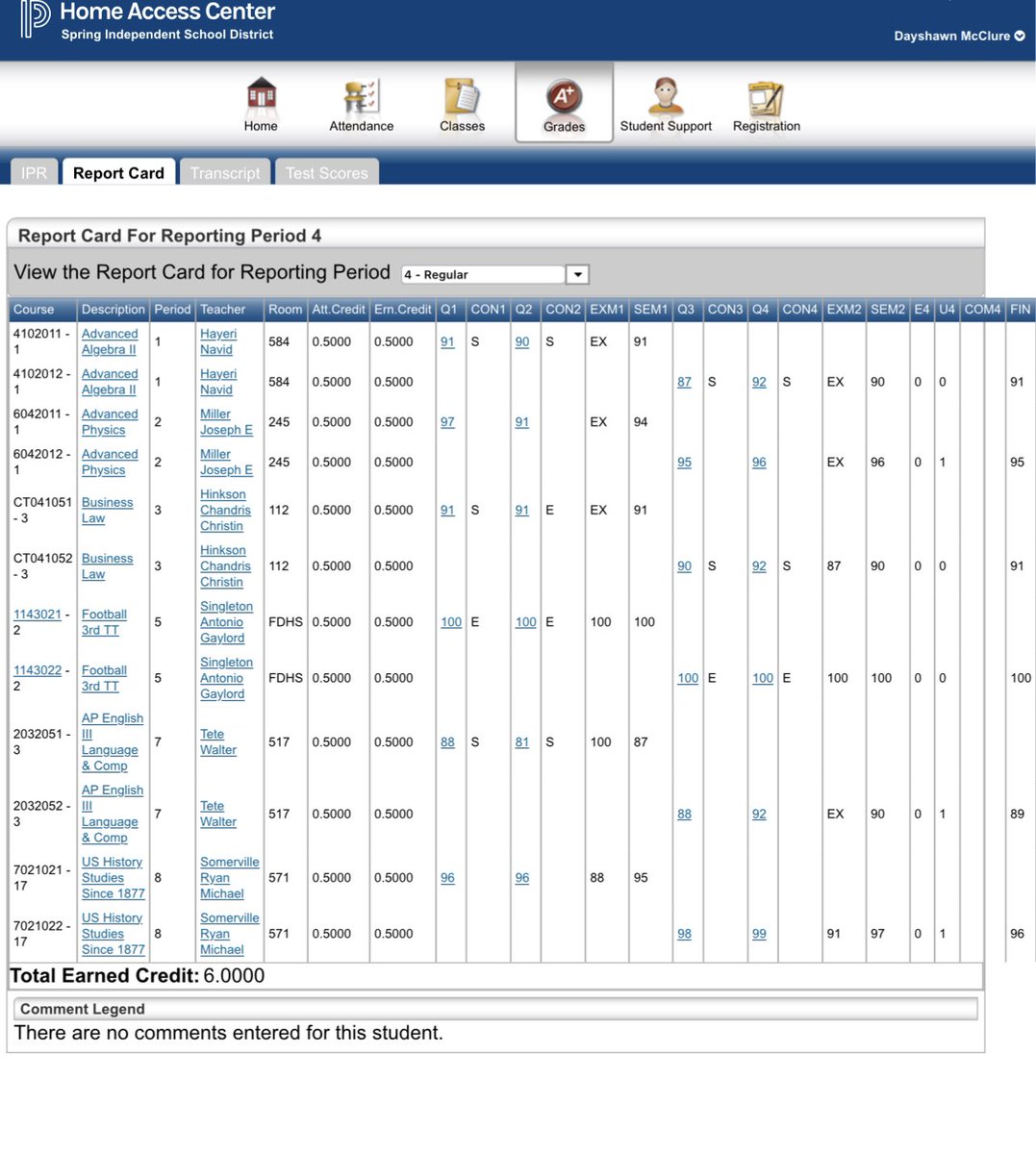Click the SEM2 column header

pyautogui.click(x=888, y=310)
